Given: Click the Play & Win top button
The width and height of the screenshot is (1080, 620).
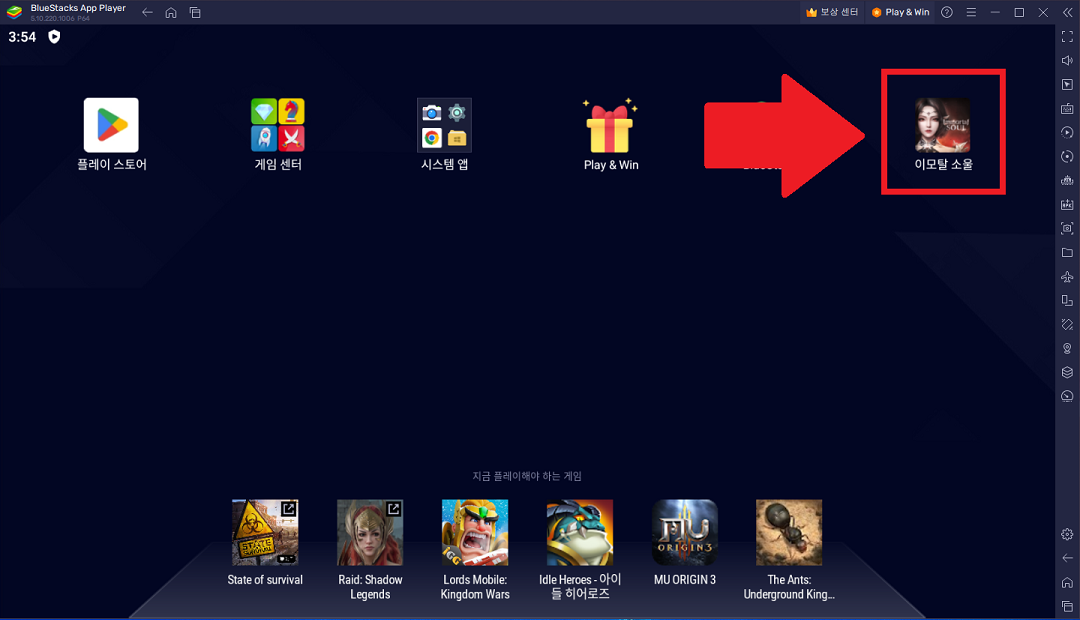Looking at the screenshot, I should (900, 12).
